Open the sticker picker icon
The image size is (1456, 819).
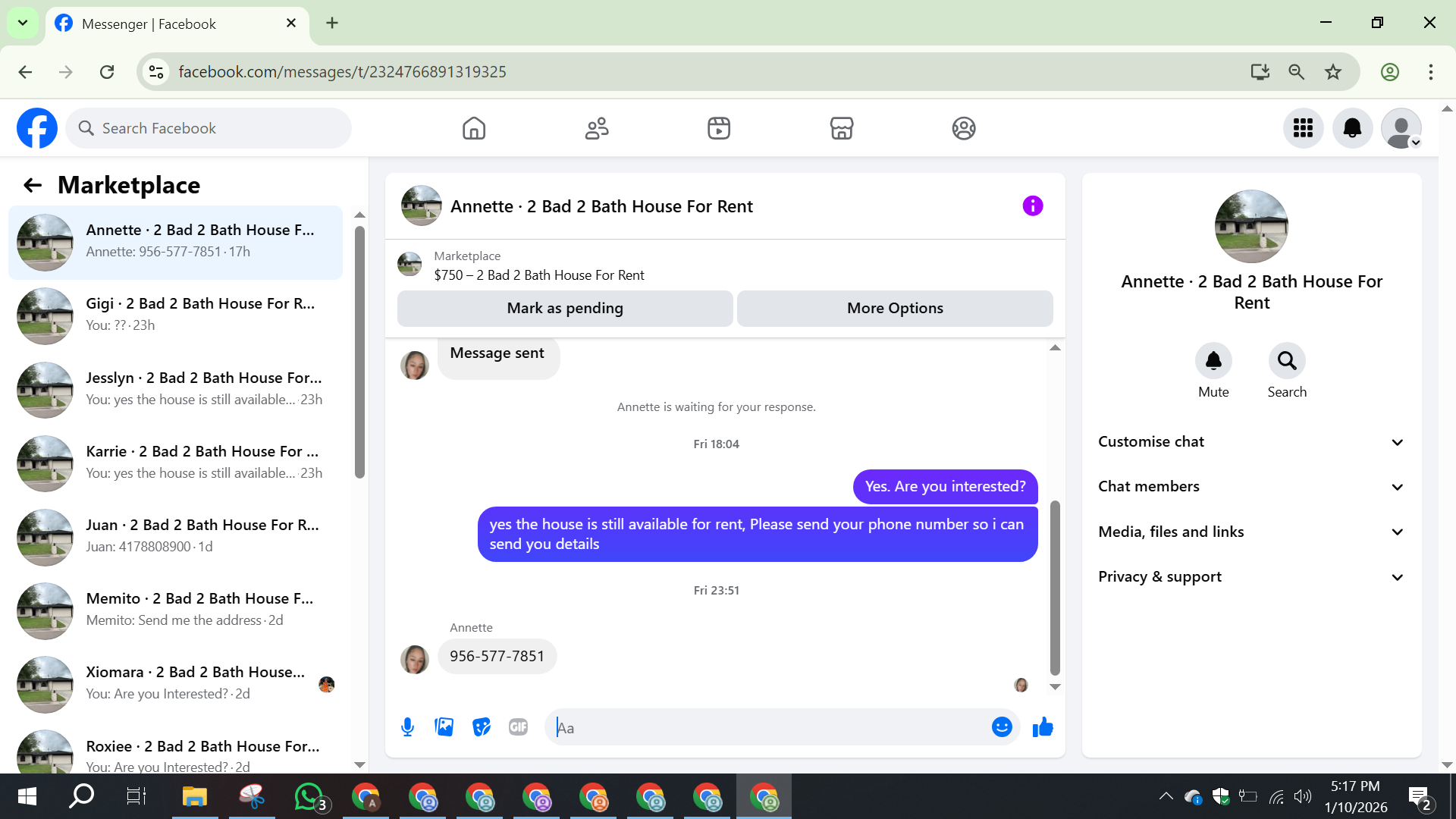click(x=481, y=727)
